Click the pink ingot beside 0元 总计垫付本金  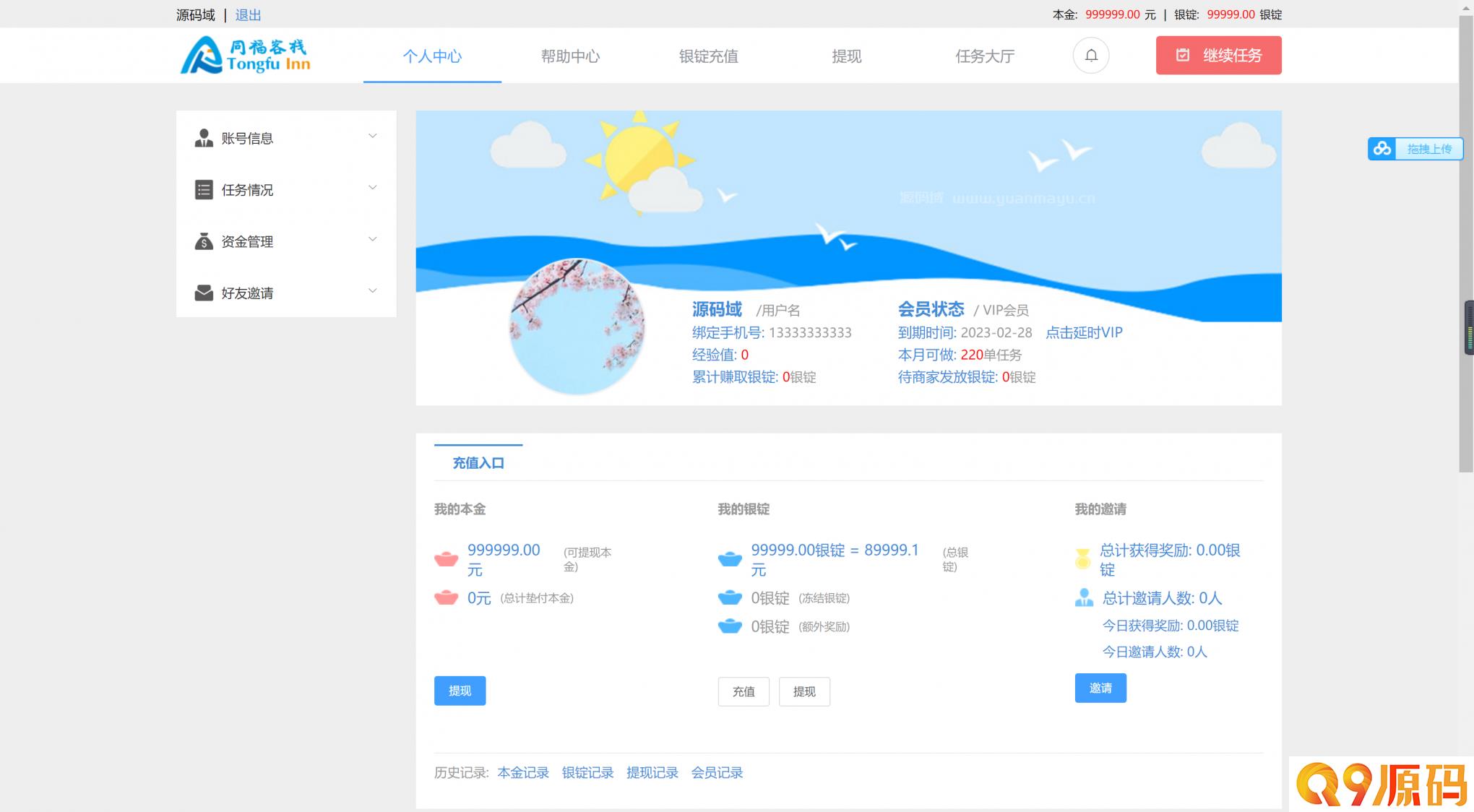(446, 597)
